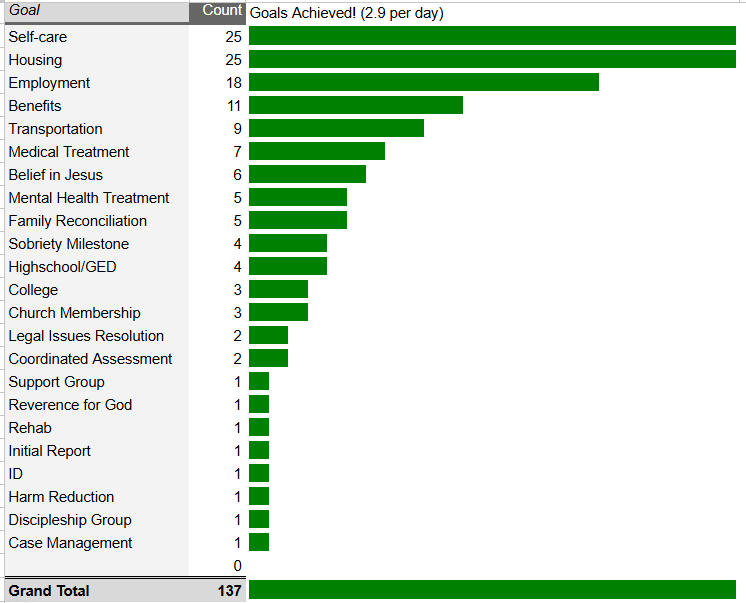Click the count 11 for Benefits
Image resolution: width=746 pixels, height=603 pixels.
tap(234, 106)
